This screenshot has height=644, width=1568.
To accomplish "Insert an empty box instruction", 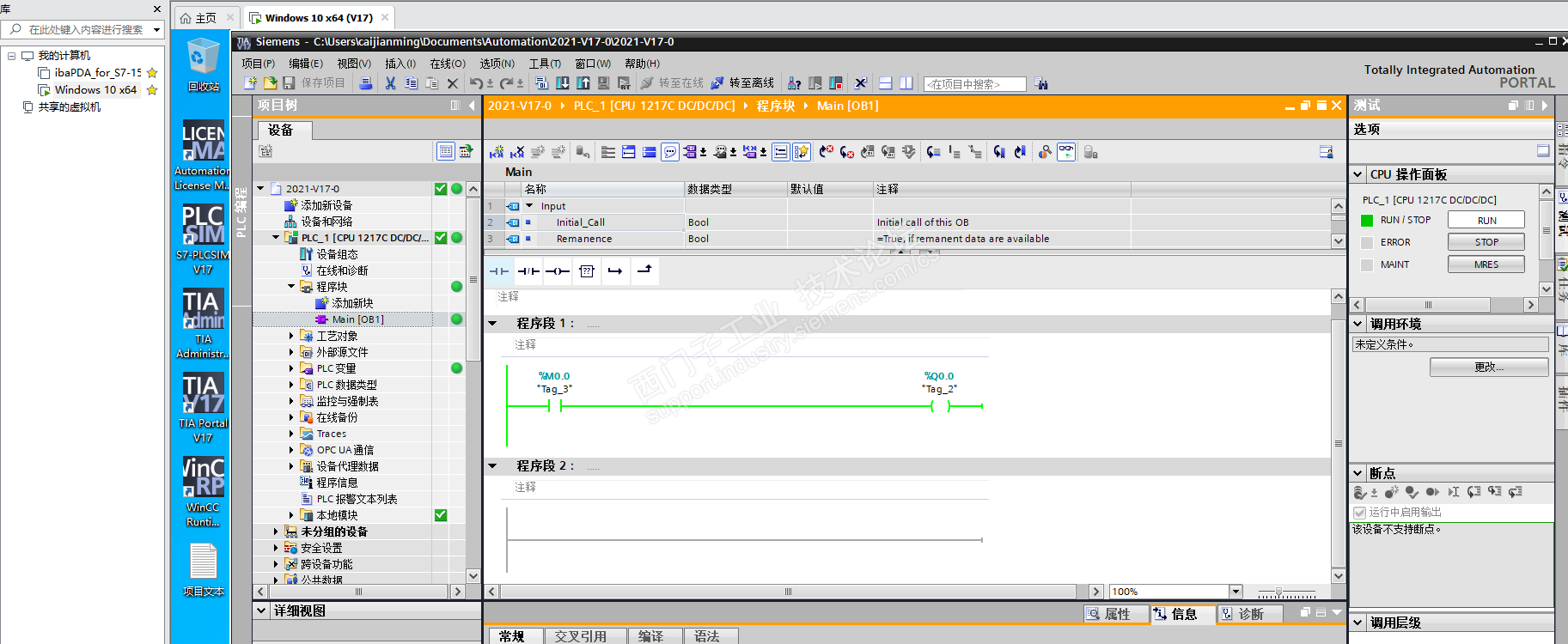I will point(587,271).
